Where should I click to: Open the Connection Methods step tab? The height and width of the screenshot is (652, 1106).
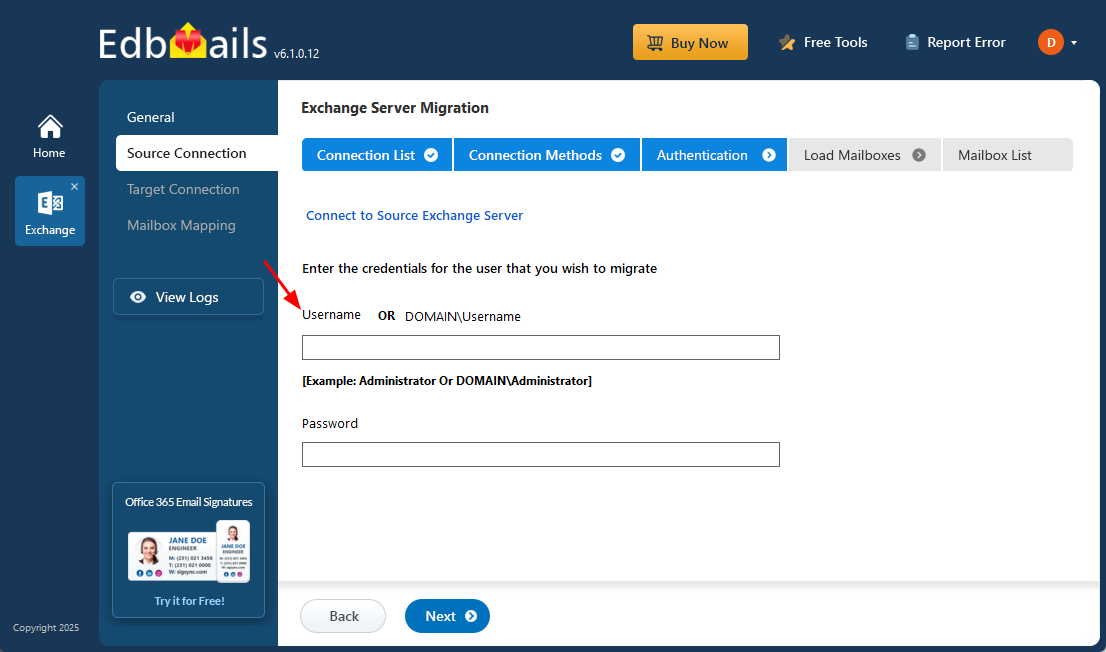click(547, 155)
